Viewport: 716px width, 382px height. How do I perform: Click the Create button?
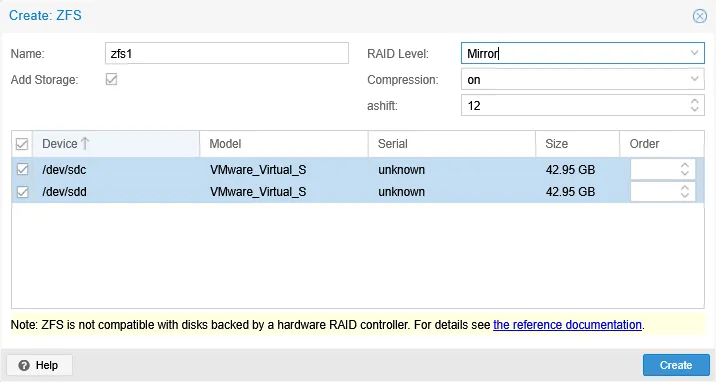[x=676, y=365]
